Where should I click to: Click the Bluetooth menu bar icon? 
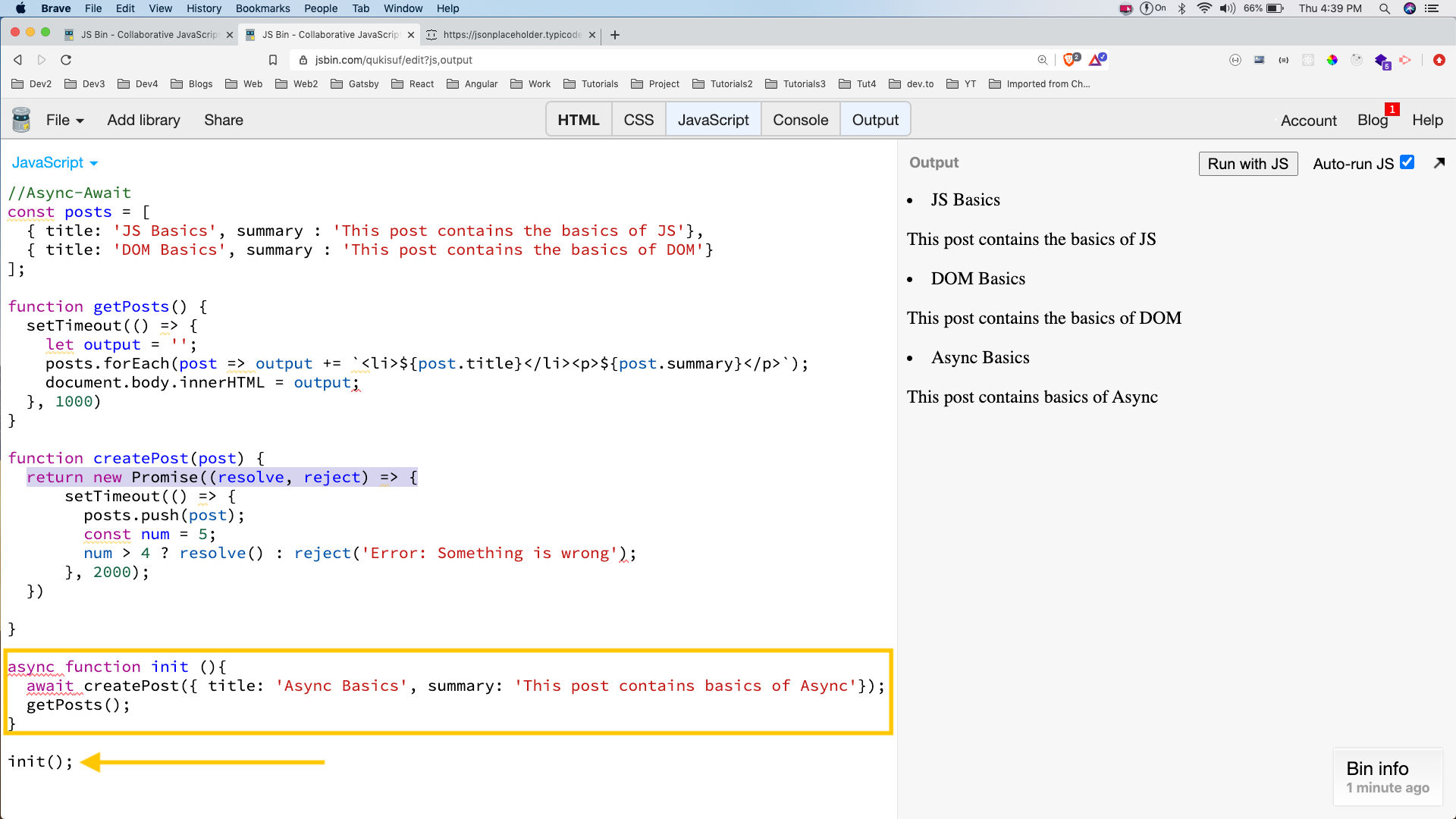coord(1181,8)
